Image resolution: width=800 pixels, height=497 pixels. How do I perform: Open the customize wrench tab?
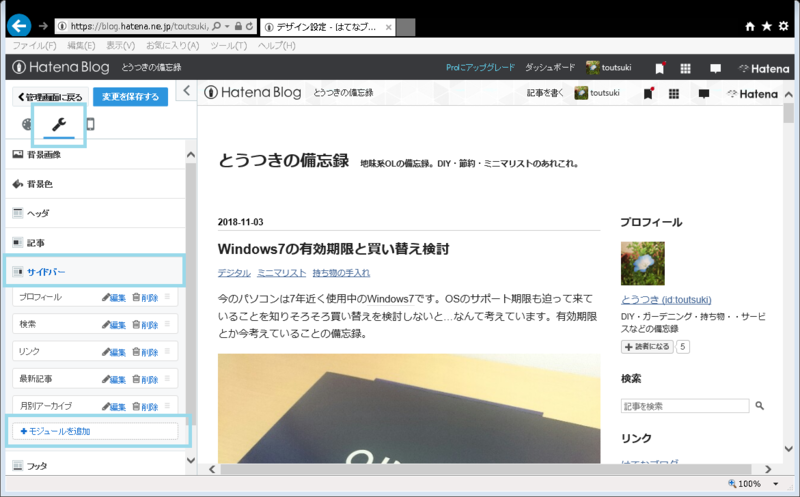(x=59, y=124)
